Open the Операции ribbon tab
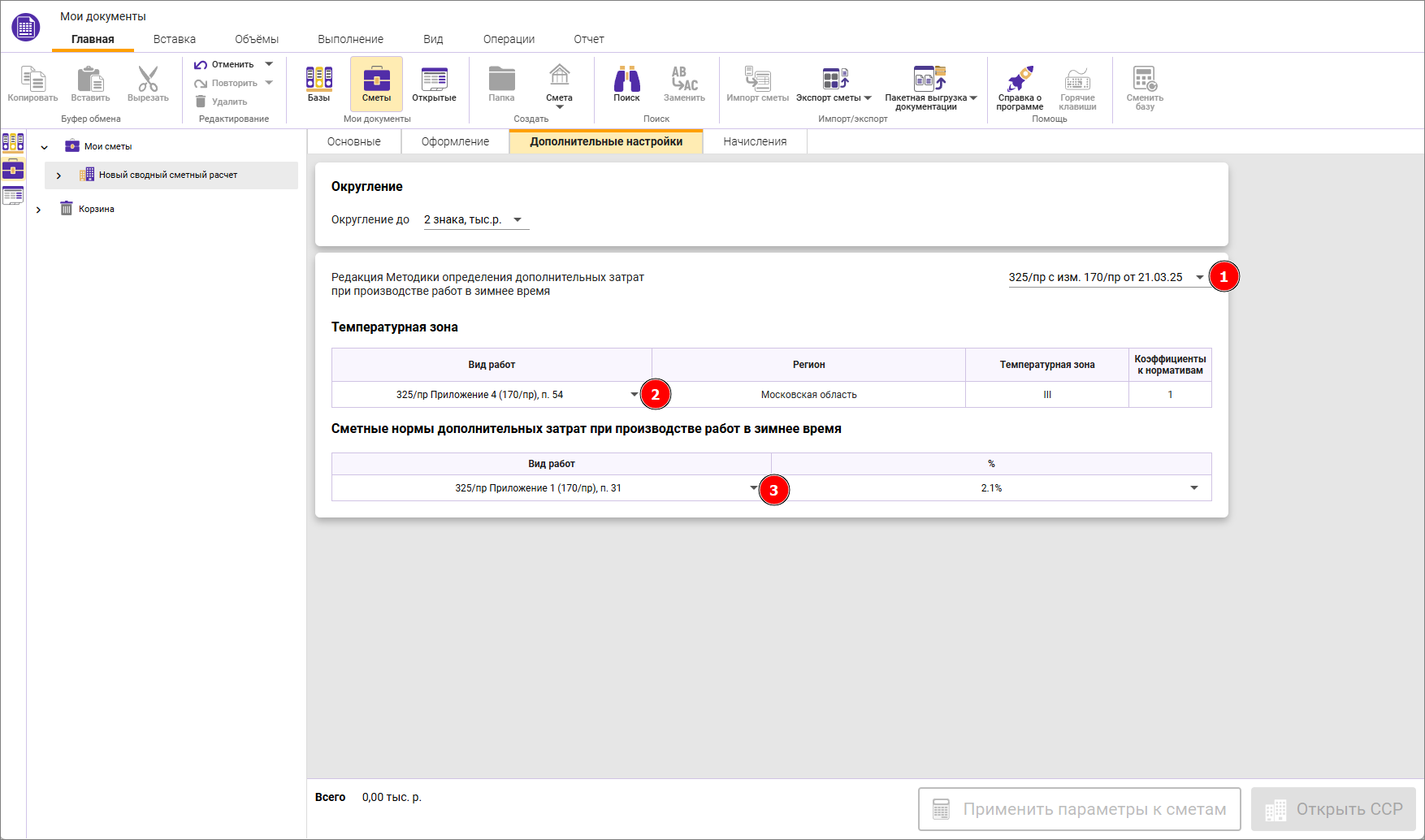The image size is (1425, 840). (509, 39)
